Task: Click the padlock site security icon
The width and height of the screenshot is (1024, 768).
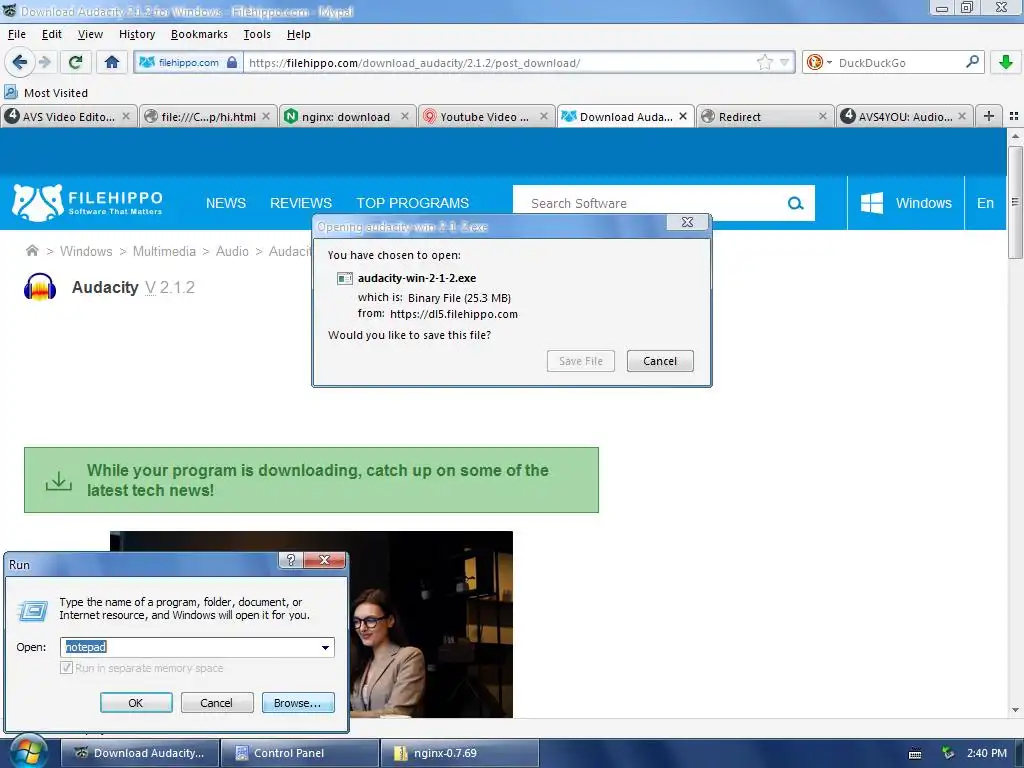Action: (232, 62)
